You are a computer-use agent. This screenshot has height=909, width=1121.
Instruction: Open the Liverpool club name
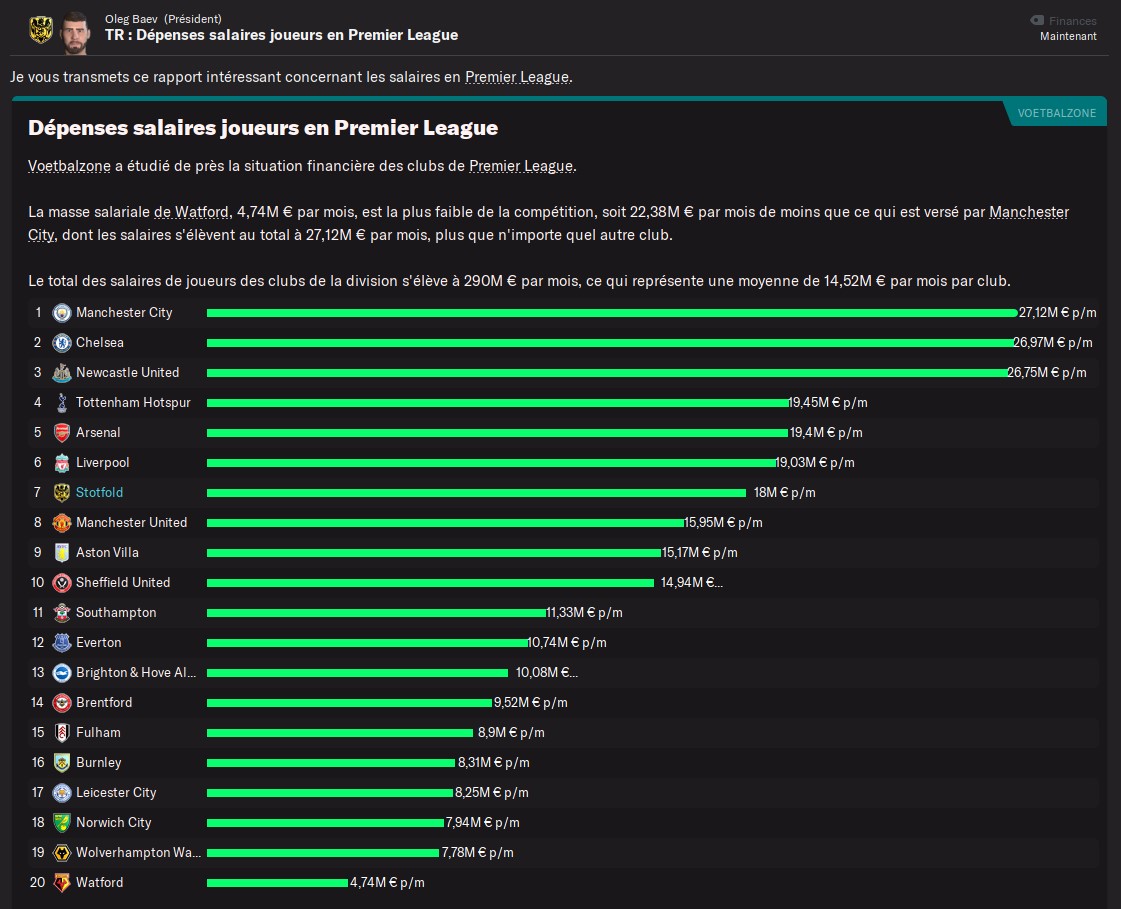tap(103, 463)
